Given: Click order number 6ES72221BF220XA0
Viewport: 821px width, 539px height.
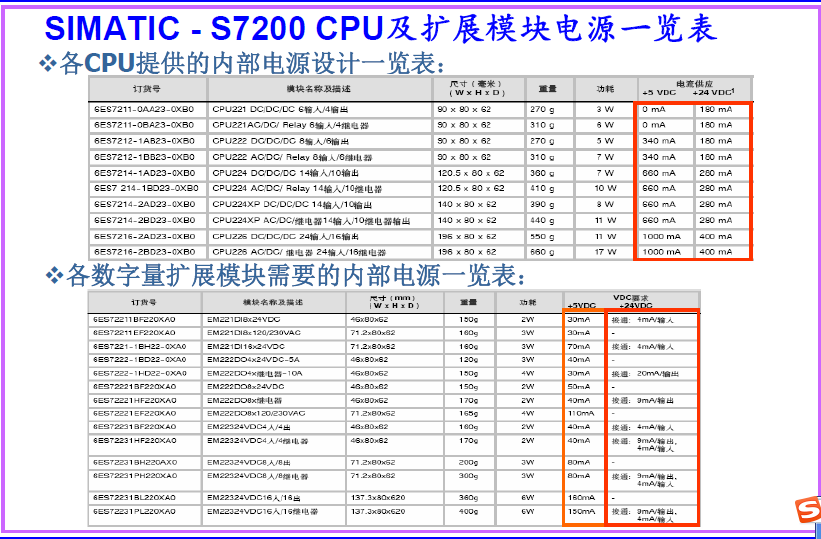Looking at the screenshot, I should pyautogui.click(x=134, y=387).
